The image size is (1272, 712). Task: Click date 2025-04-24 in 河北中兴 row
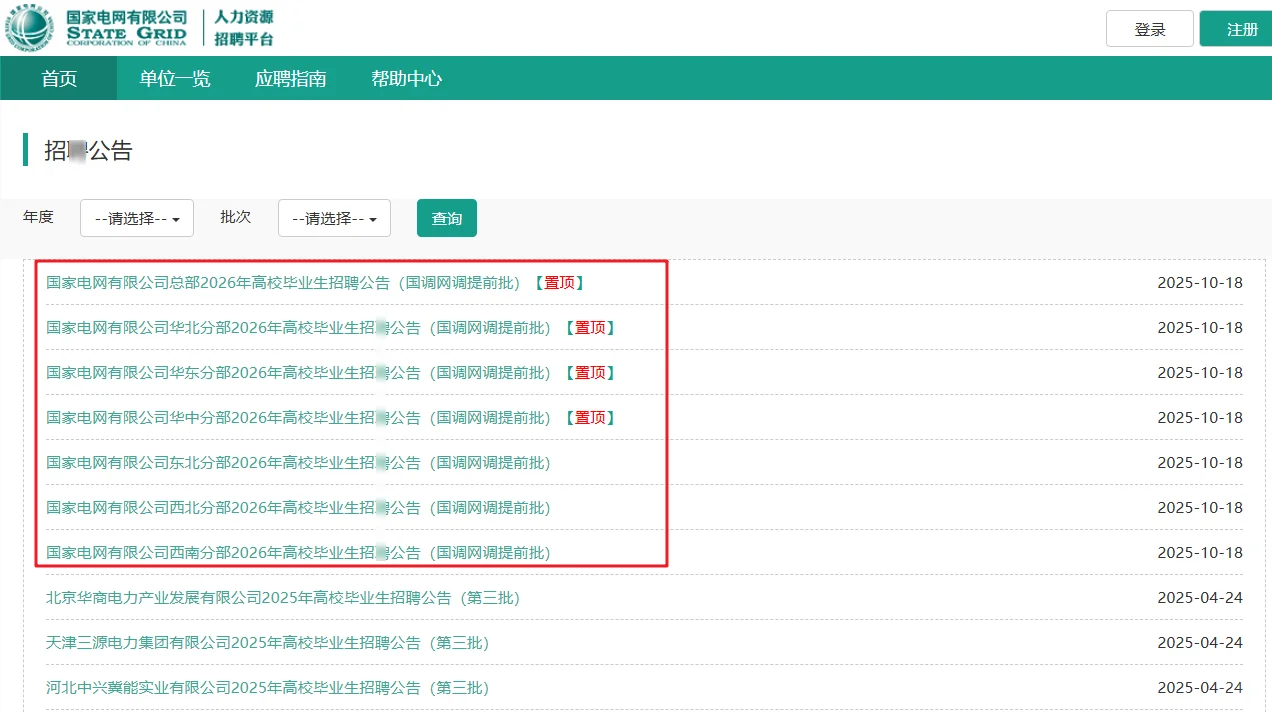click(x=1200, y=688)
